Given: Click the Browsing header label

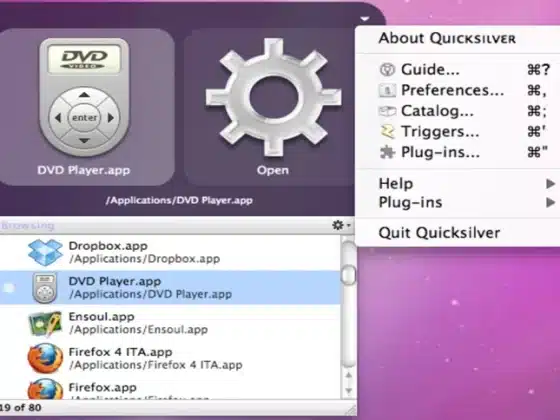Looking at the screenshot, I should click(x=28, y=225).
